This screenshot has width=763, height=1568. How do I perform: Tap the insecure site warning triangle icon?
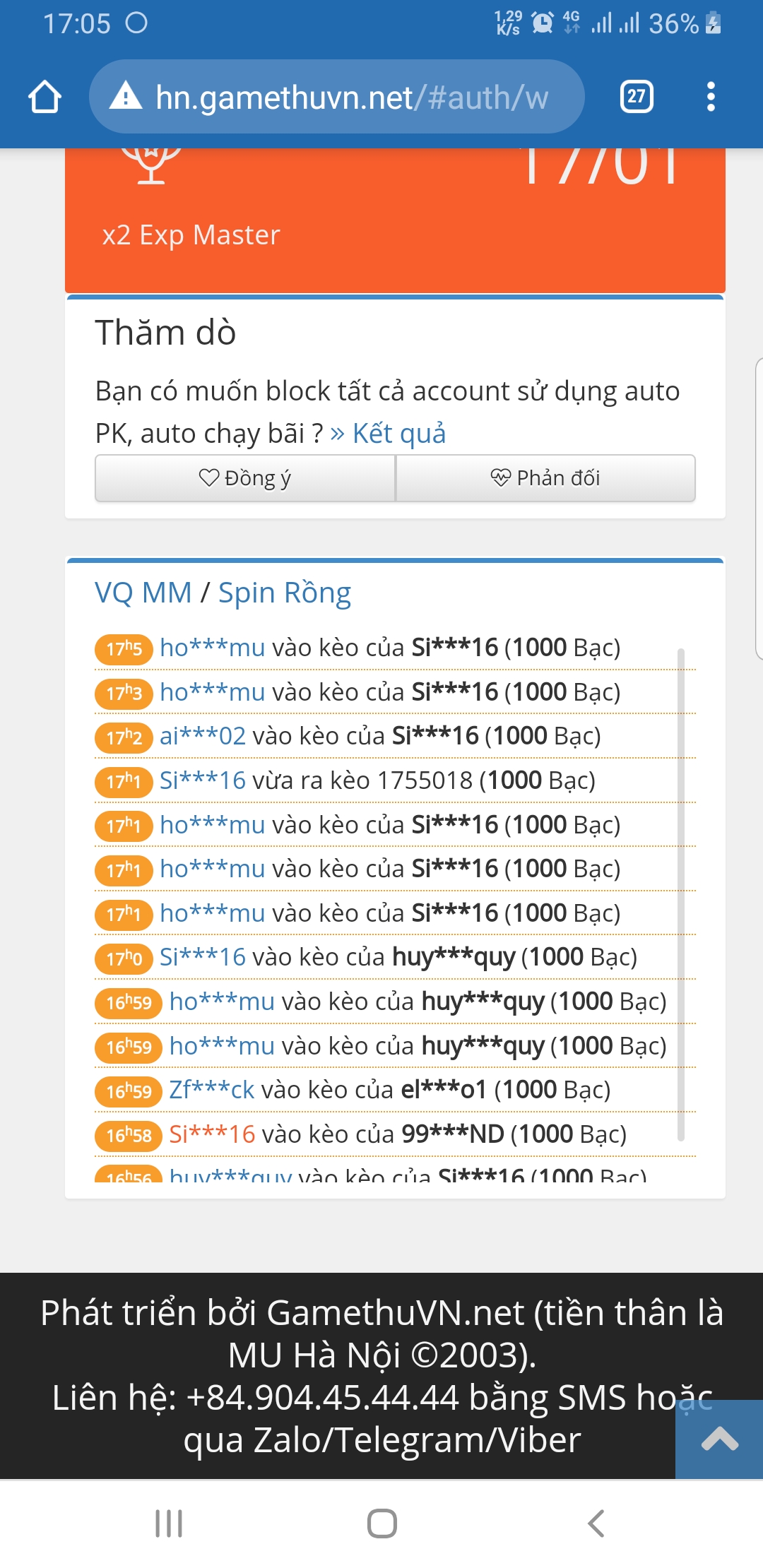coord(126,96)
